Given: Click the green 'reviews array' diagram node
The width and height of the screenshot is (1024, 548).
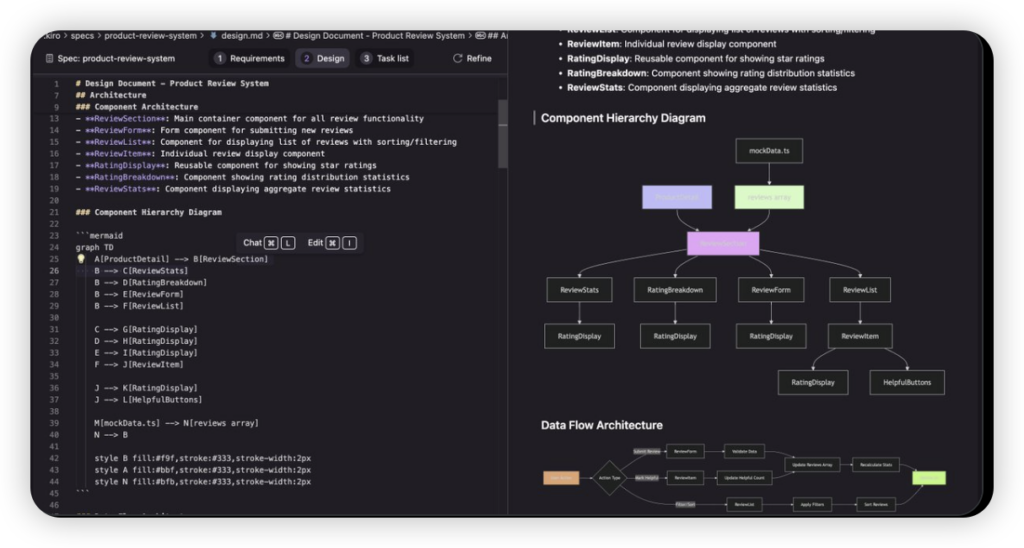Looking at the screenshot, I should tap(769, 197).
